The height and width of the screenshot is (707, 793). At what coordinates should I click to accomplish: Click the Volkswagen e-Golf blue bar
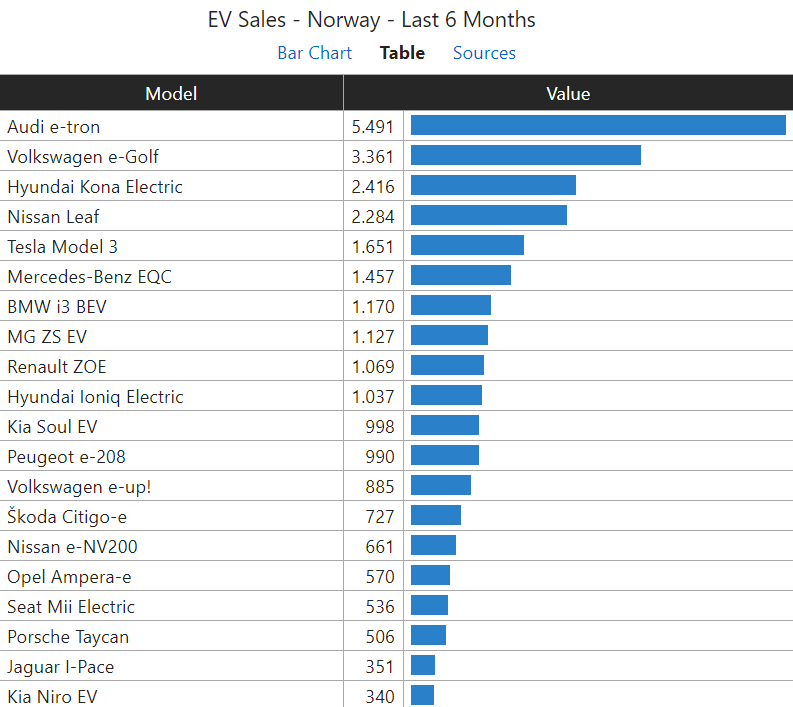[x=526, y=155]
